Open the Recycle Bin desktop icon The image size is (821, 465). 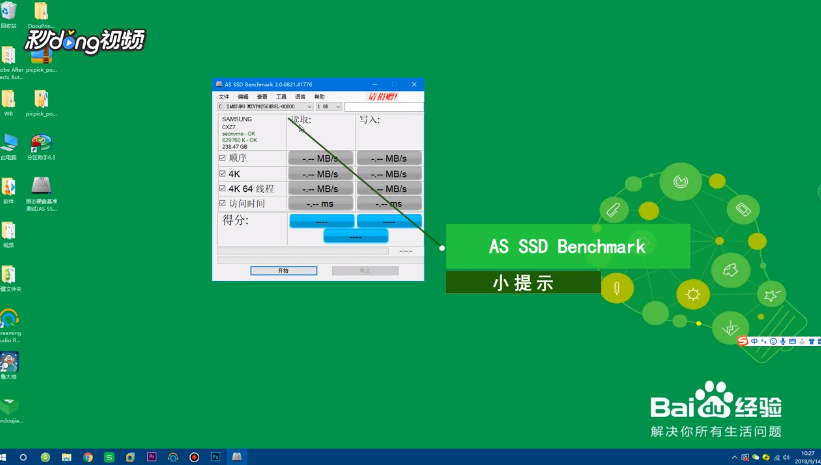(x=8, y=14)
